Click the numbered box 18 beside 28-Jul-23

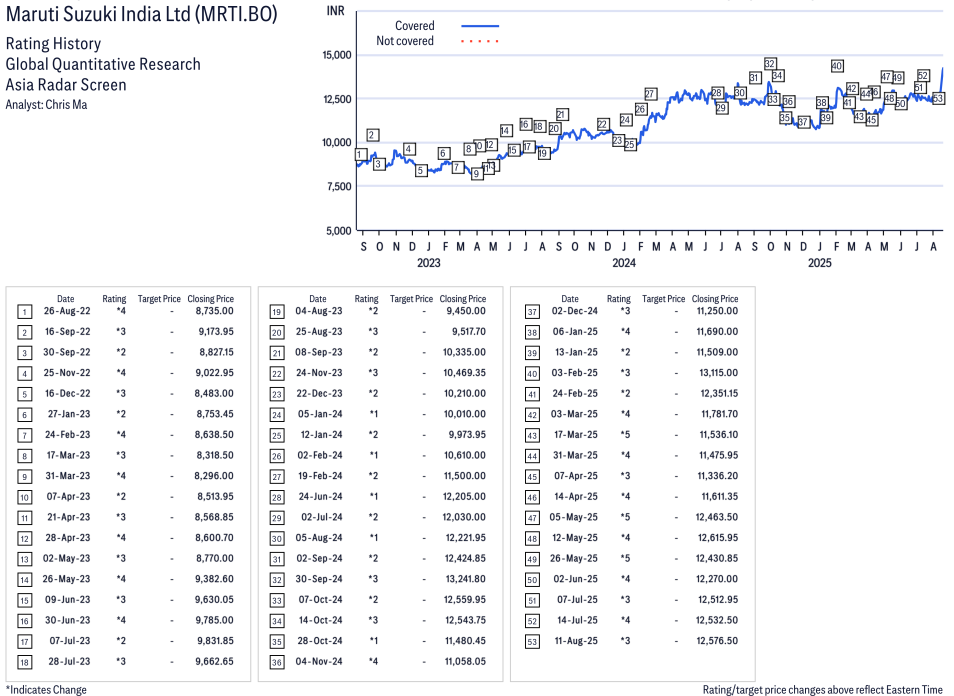24,663
